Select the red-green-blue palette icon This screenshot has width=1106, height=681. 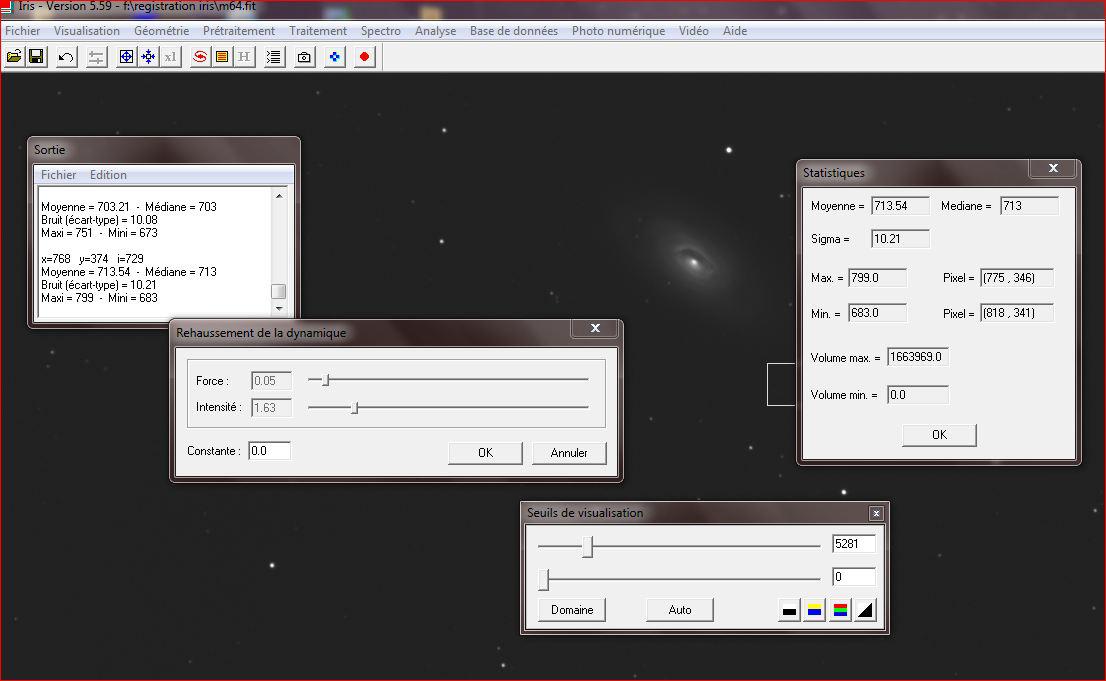[840, 610]
